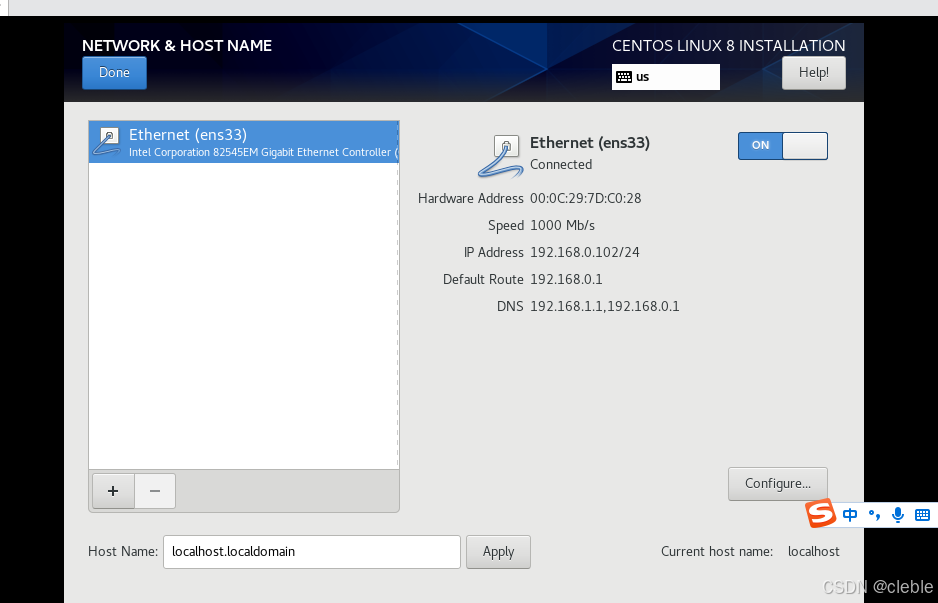Remove the device with the minus button

155,491
